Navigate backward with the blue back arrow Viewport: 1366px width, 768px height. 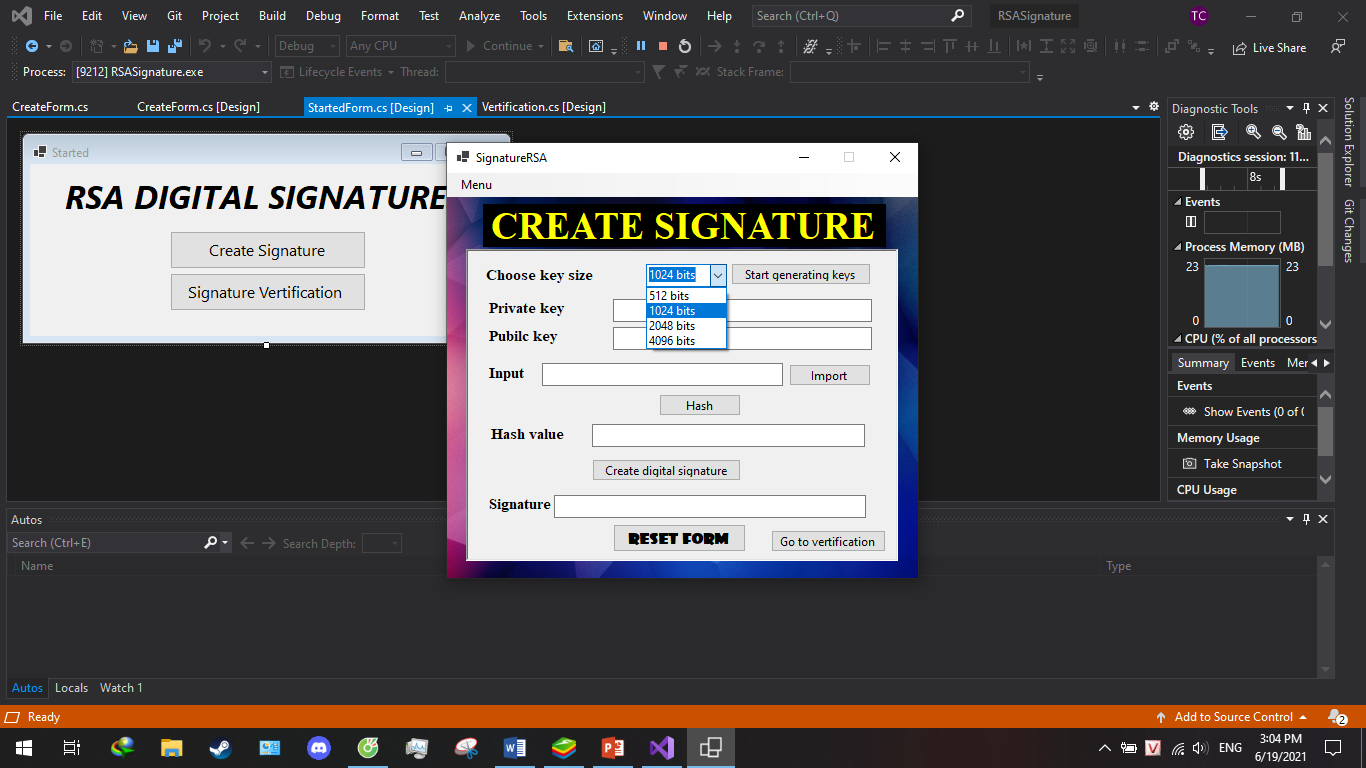coord(31,46)
